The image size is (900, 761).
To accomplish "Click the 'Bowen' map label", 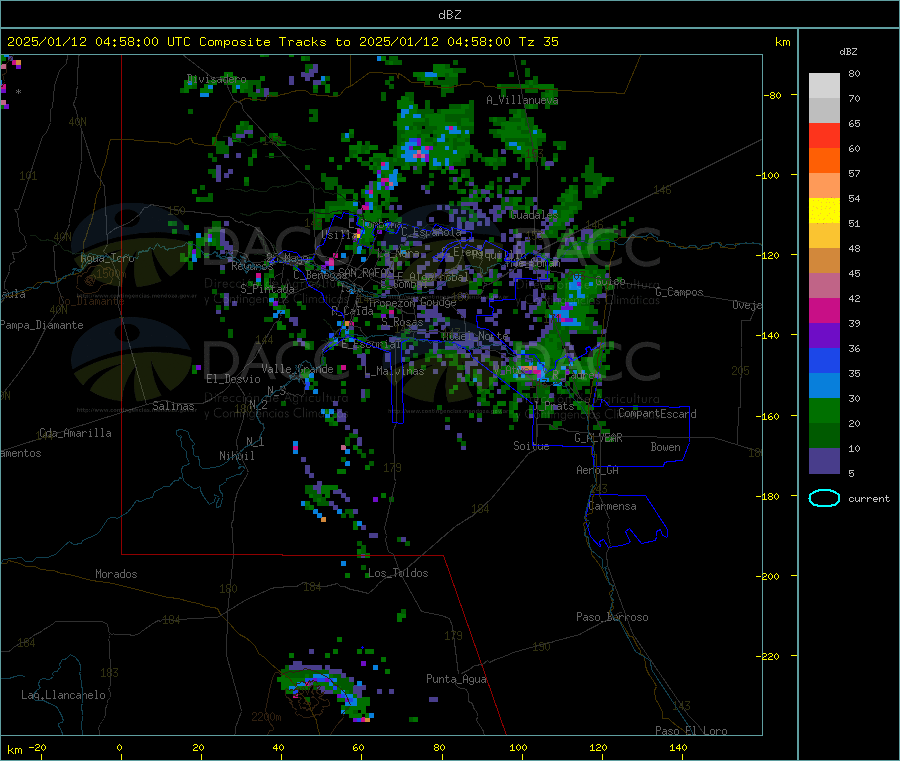I will tap(665, 446).
